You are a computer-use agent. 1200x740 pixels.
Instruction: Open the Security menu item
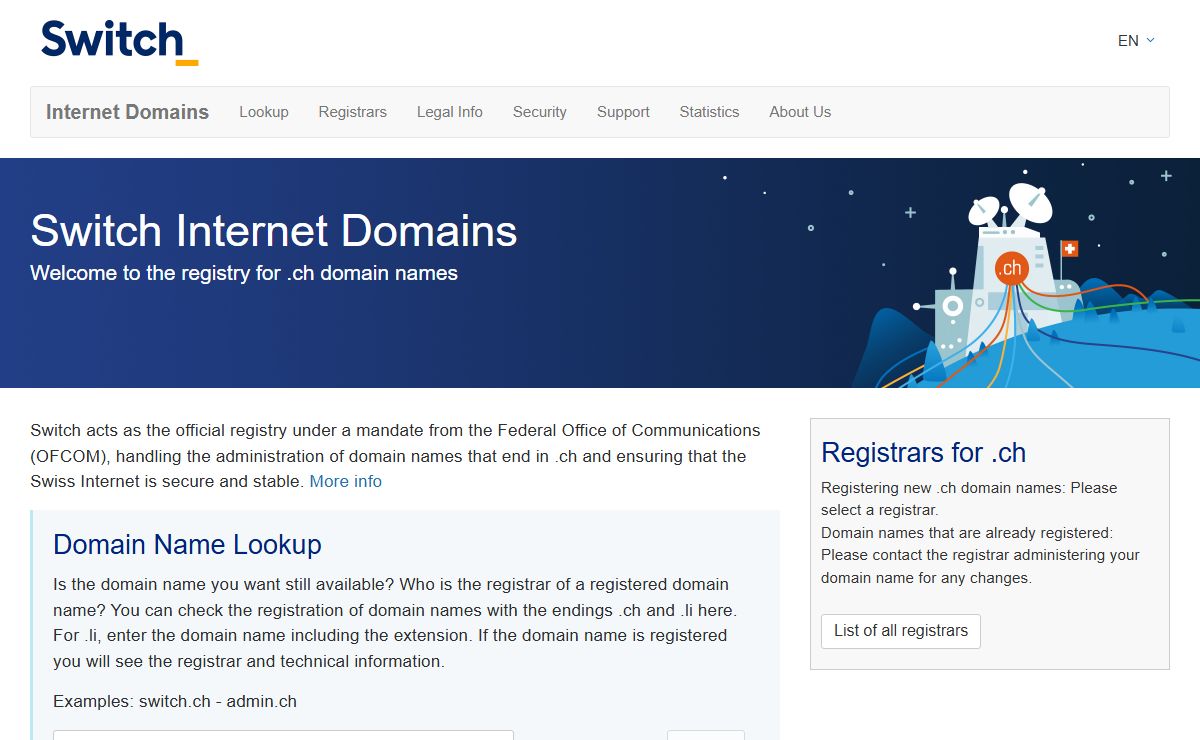pyautogui.click(x=539, y=112)
